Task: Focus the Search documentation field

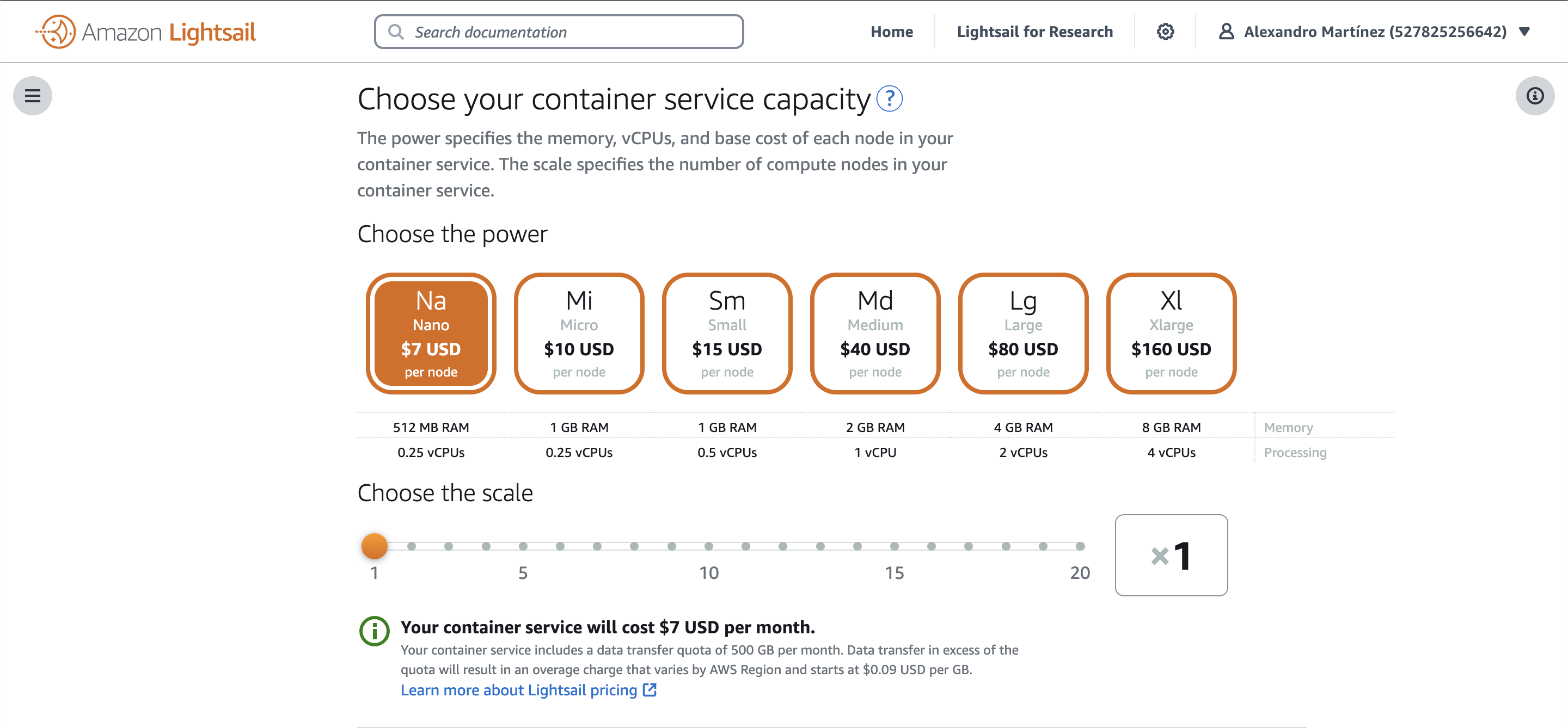Action: [x=566, y=32]
